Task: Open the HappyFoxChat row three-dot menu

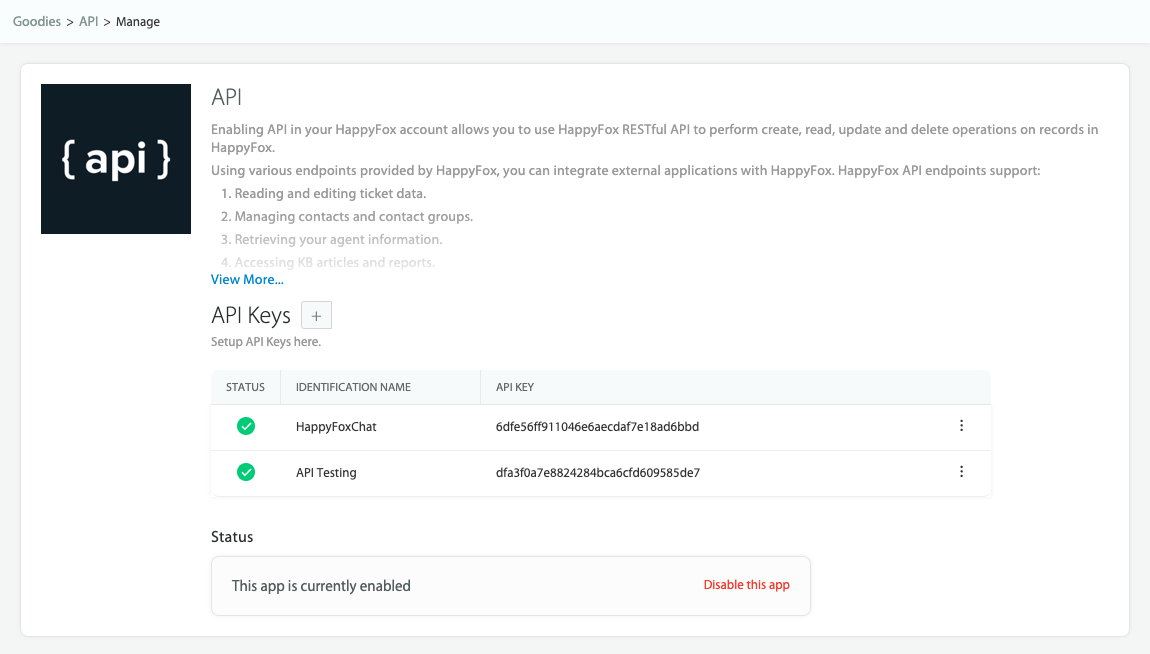Action: pos(962,426)
